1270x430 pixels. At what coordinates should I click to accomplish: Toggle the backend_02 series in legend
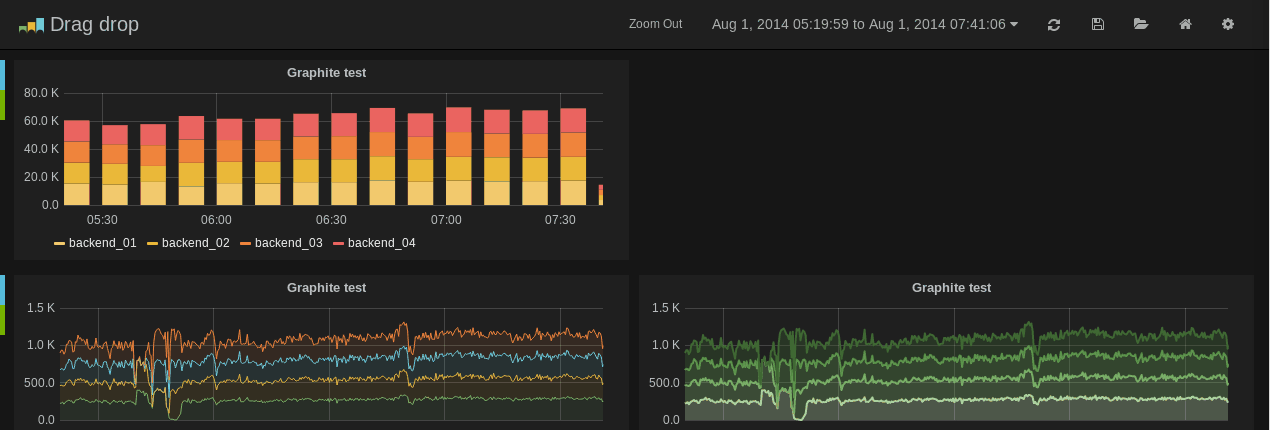[195, 243]
